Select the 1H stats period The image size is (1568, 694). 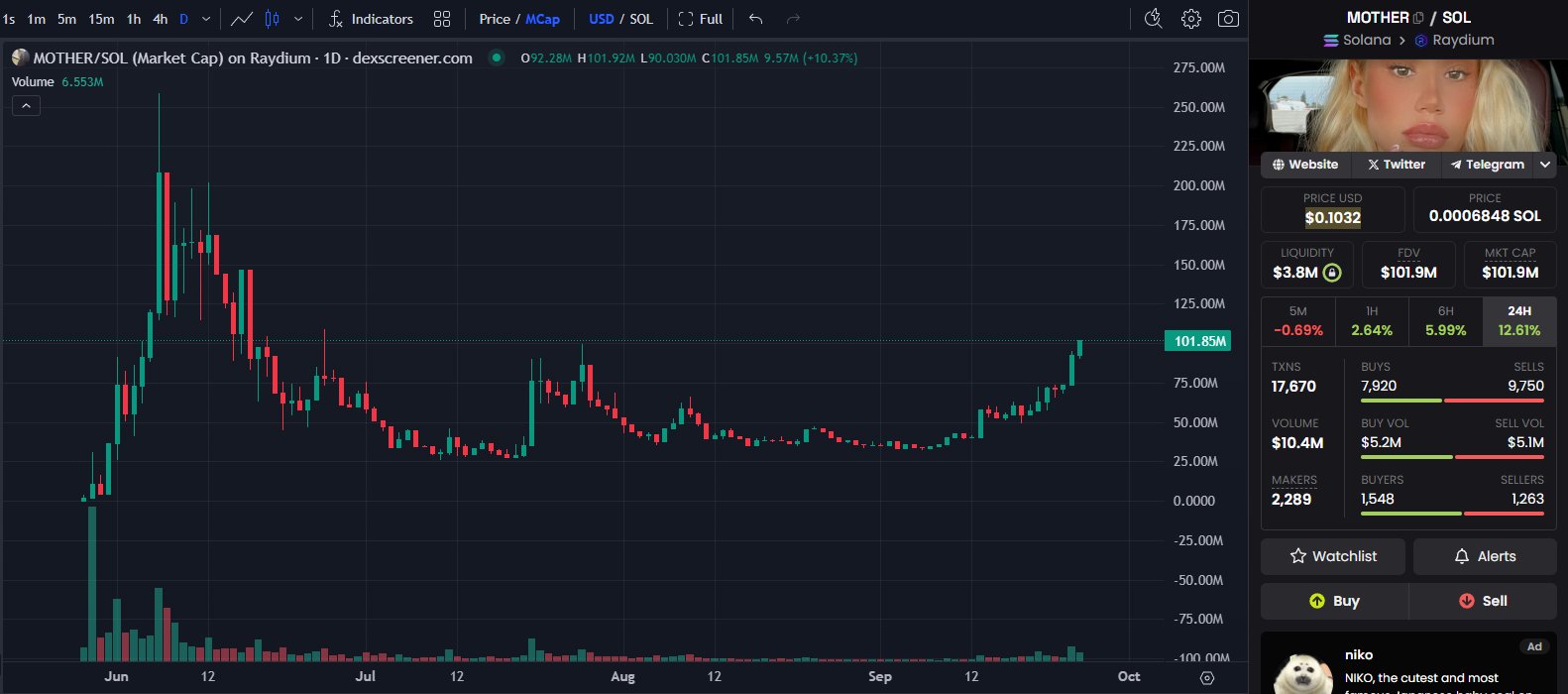[1372, 321]
